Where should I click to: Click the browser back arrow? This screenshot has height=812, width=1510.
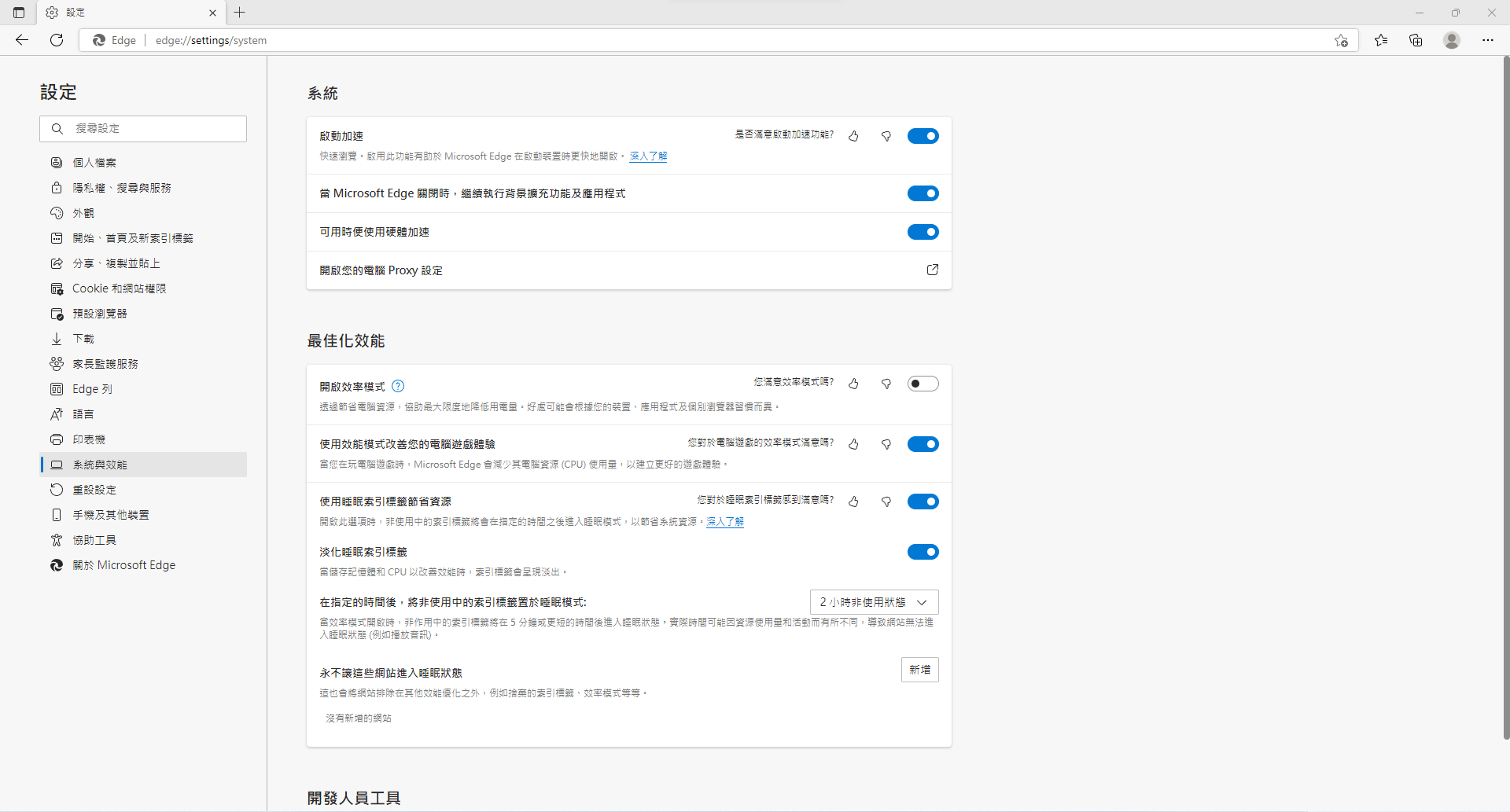[x=22, y=40]
